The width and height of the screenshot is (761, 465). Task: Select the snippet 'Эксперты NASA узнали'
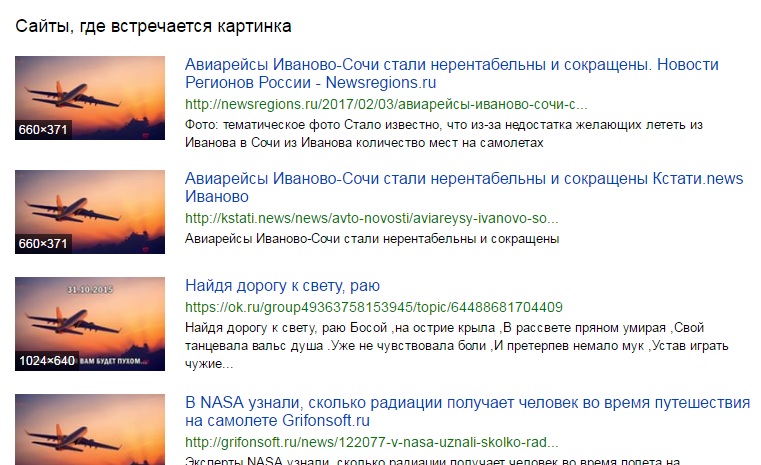(x=432, y=461)
